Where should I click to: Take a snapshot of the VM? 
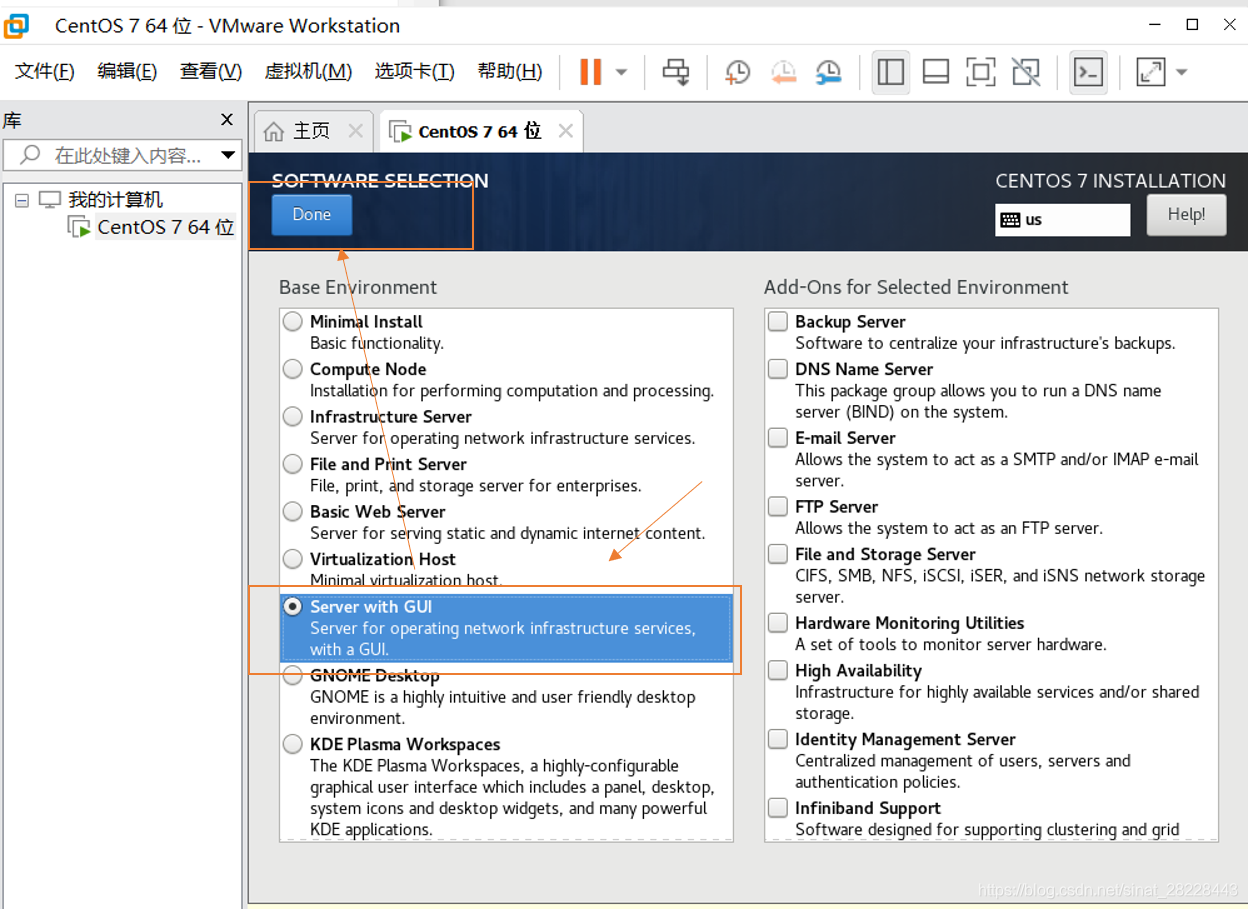(x=737, y=72)
